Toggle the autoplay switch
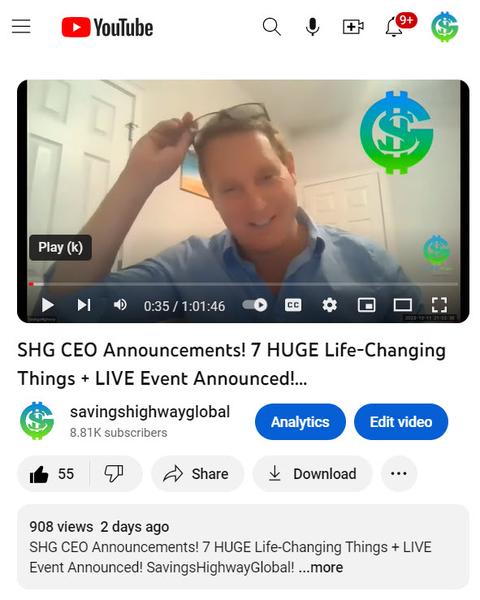This screenshot has width=480, height=600. (255, 305)
